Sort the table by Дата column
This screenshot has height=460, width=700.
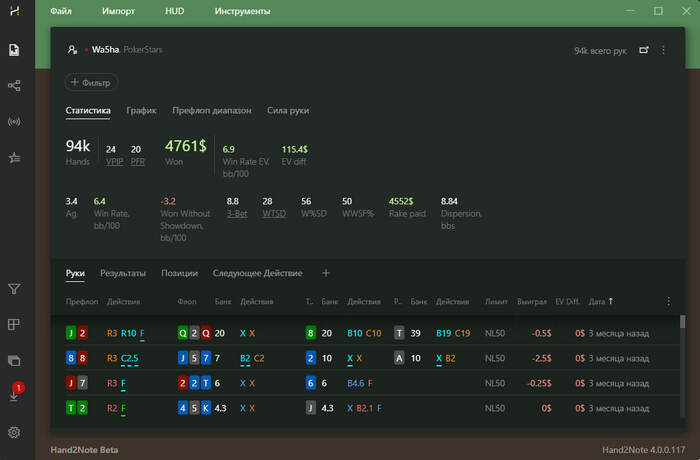pyautogui.click(x=597, y=300)
